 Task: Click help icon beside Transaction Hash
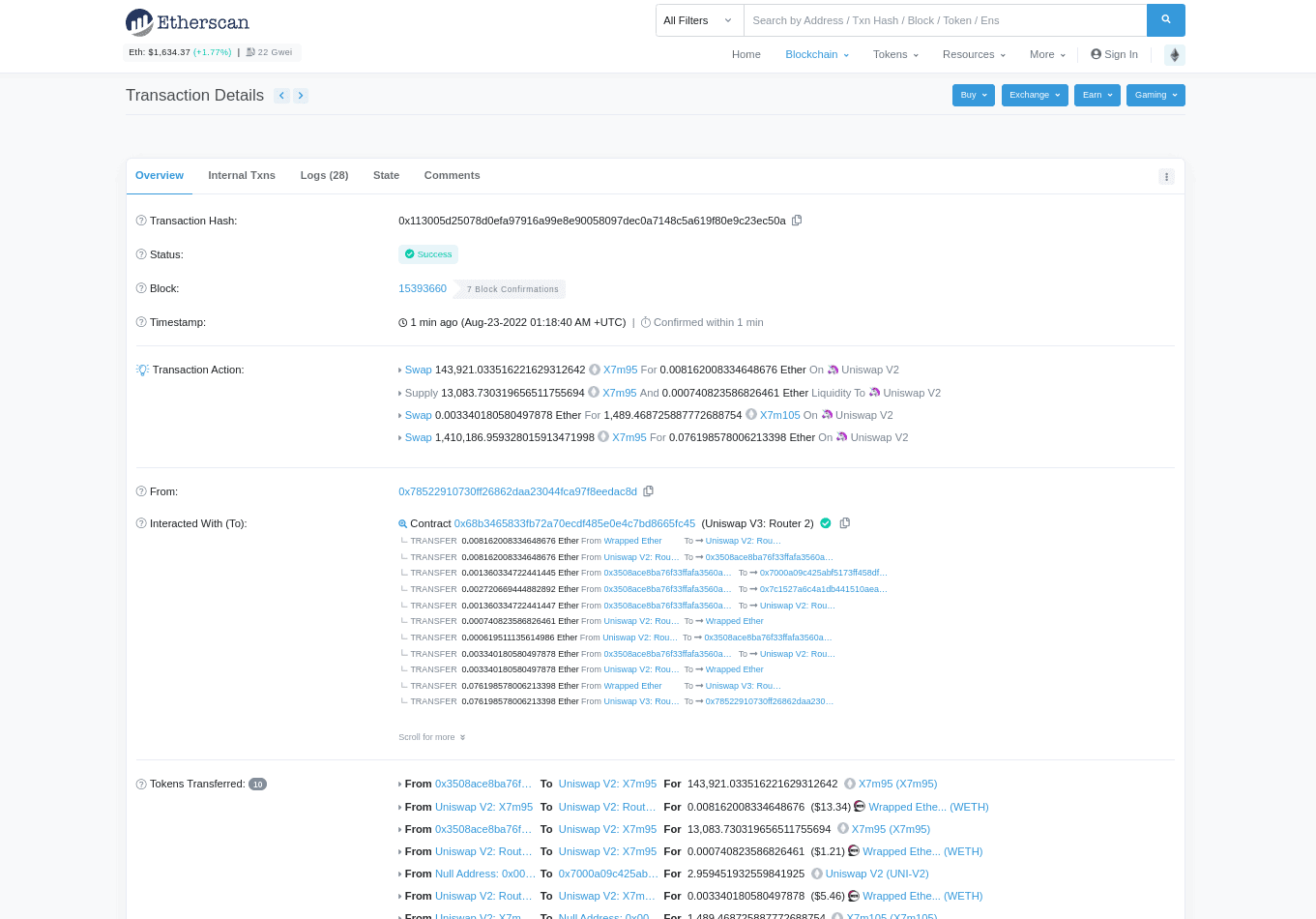coord(141,221)
